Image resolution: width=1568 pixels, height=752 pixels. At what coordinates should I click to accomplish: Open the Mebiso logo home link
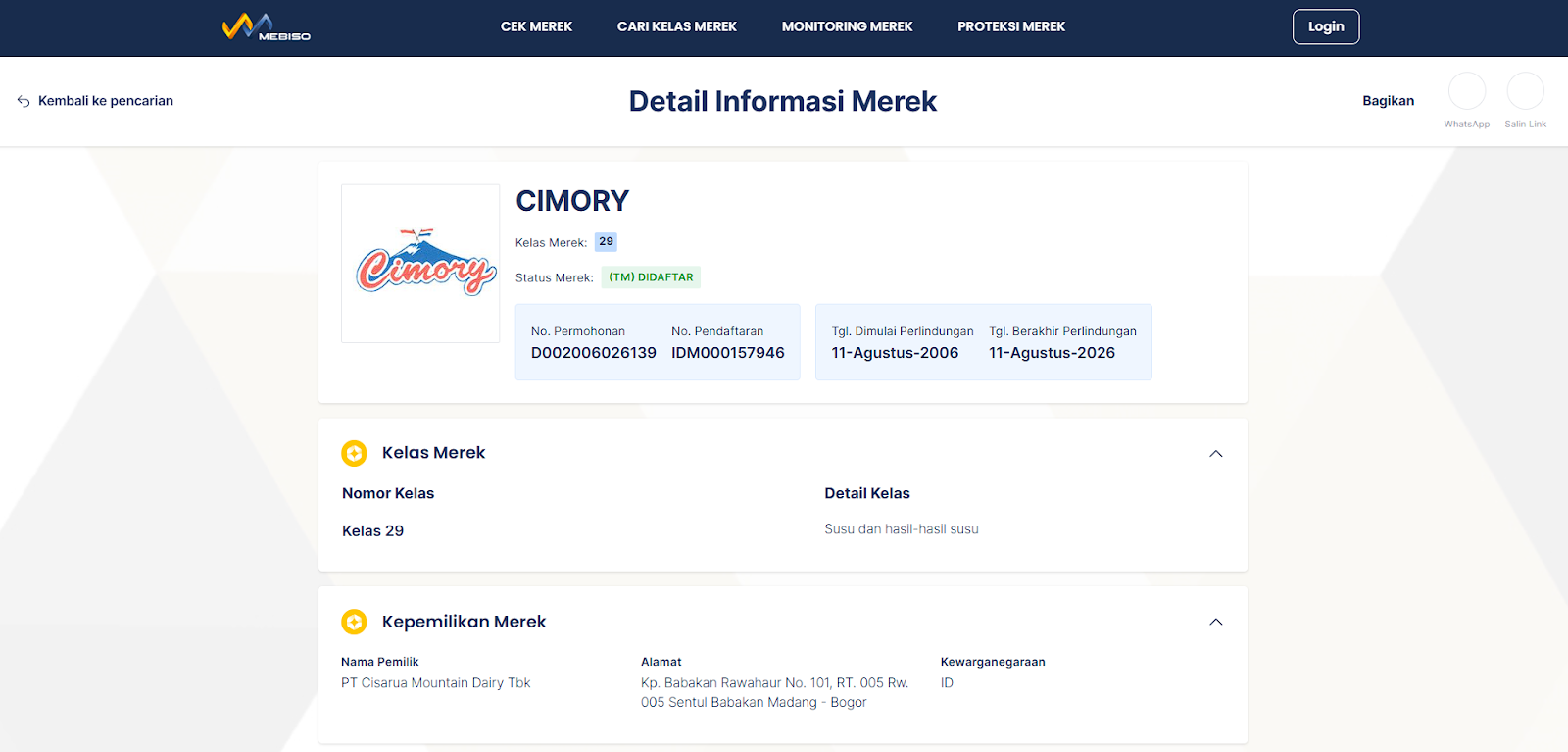click(x=267, y=26)
